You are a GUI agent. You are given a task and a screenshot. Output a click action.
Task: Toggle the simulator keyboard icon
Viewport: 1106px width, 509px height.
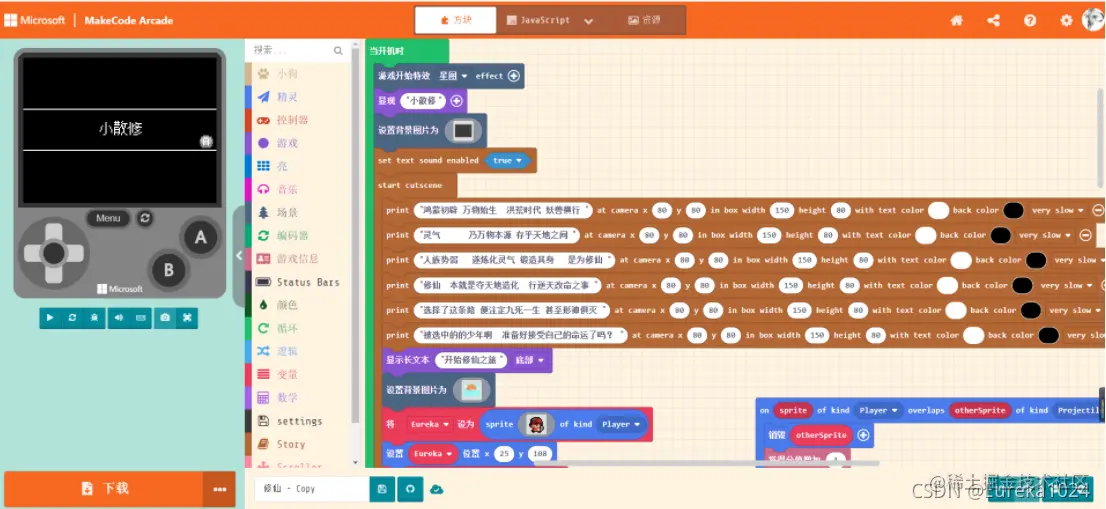[140, 318]
